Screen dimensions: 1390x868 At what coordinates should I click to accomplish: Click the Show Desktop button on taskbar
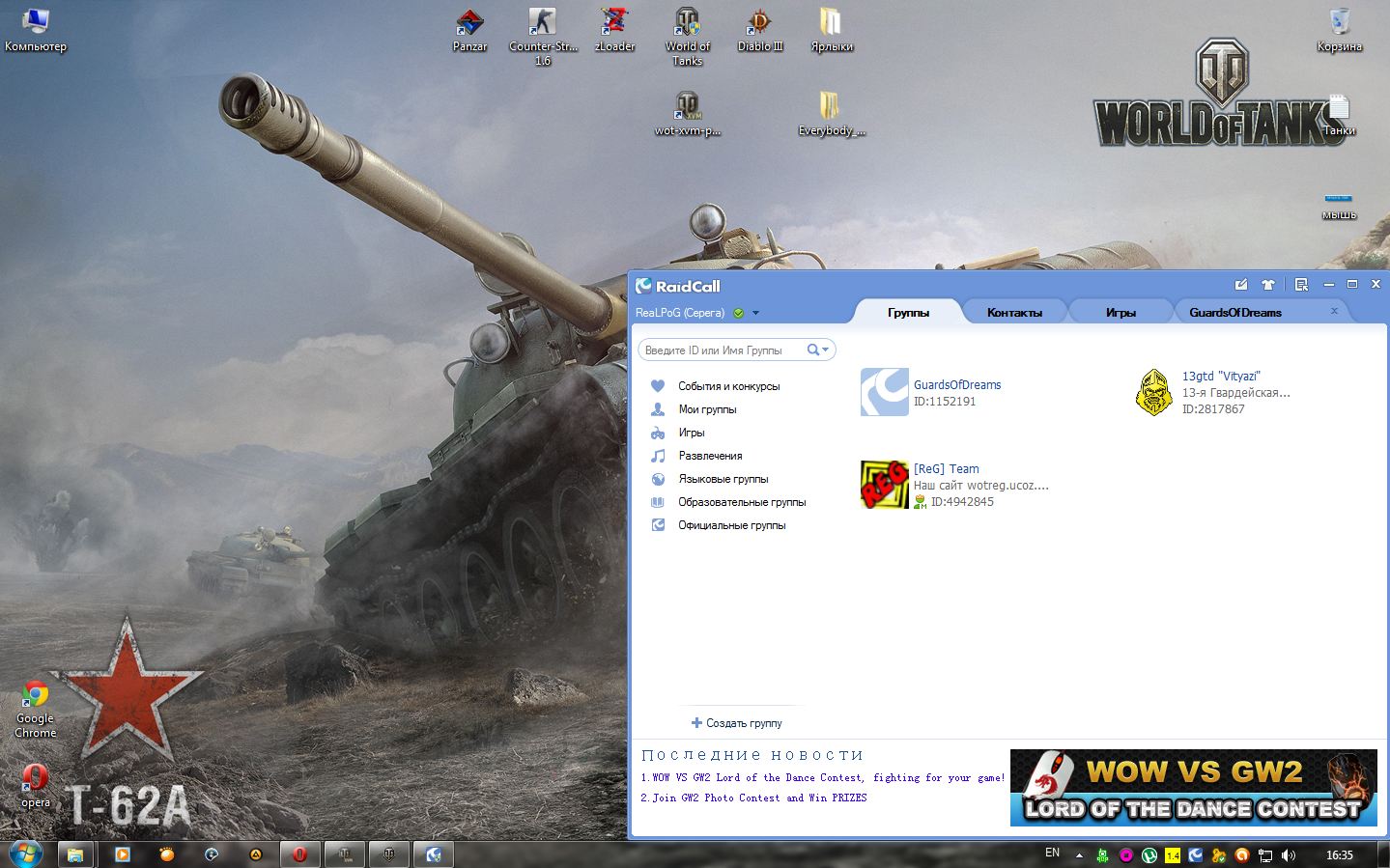click(1383, 854)
